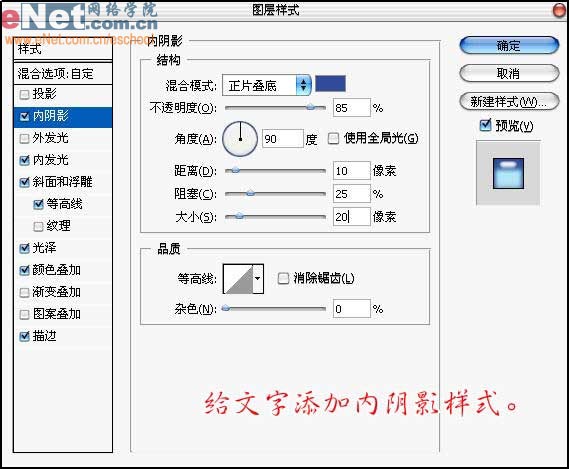
Task: Open the 外发光 settings row
Action: click(x=63, y=139)
